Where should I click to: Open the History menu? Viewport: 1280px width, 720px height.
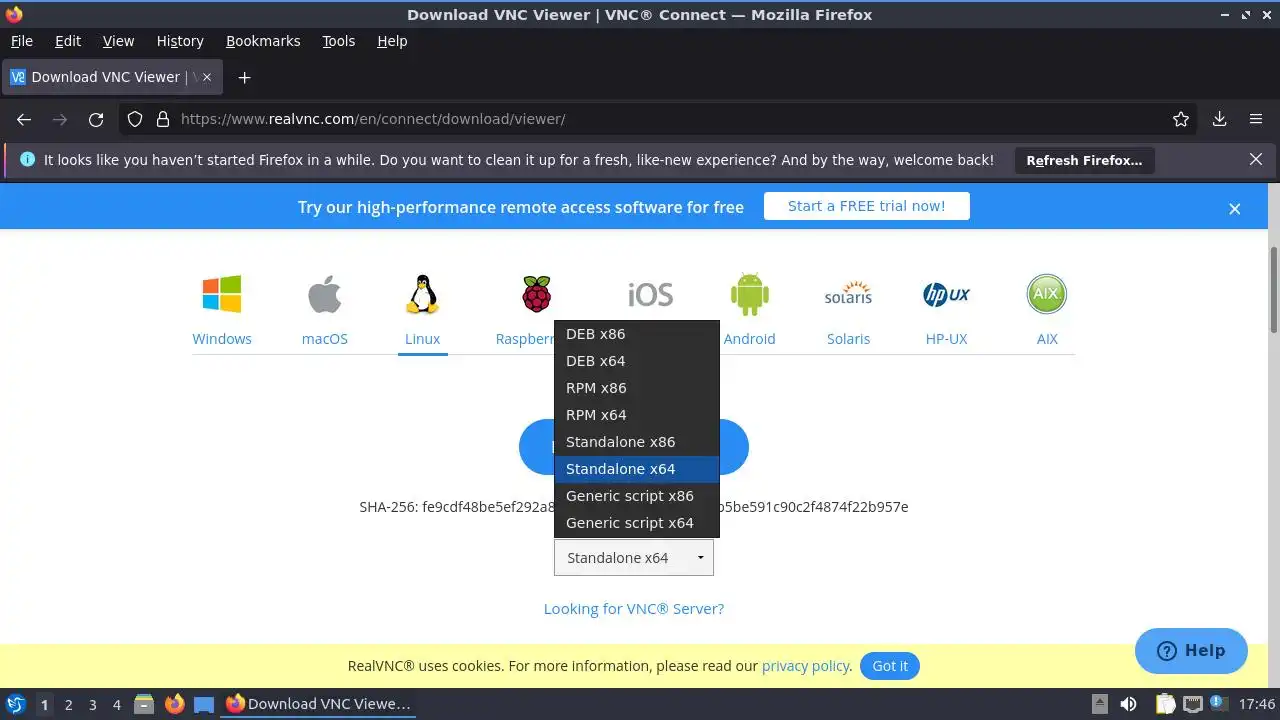click(180, 41)
